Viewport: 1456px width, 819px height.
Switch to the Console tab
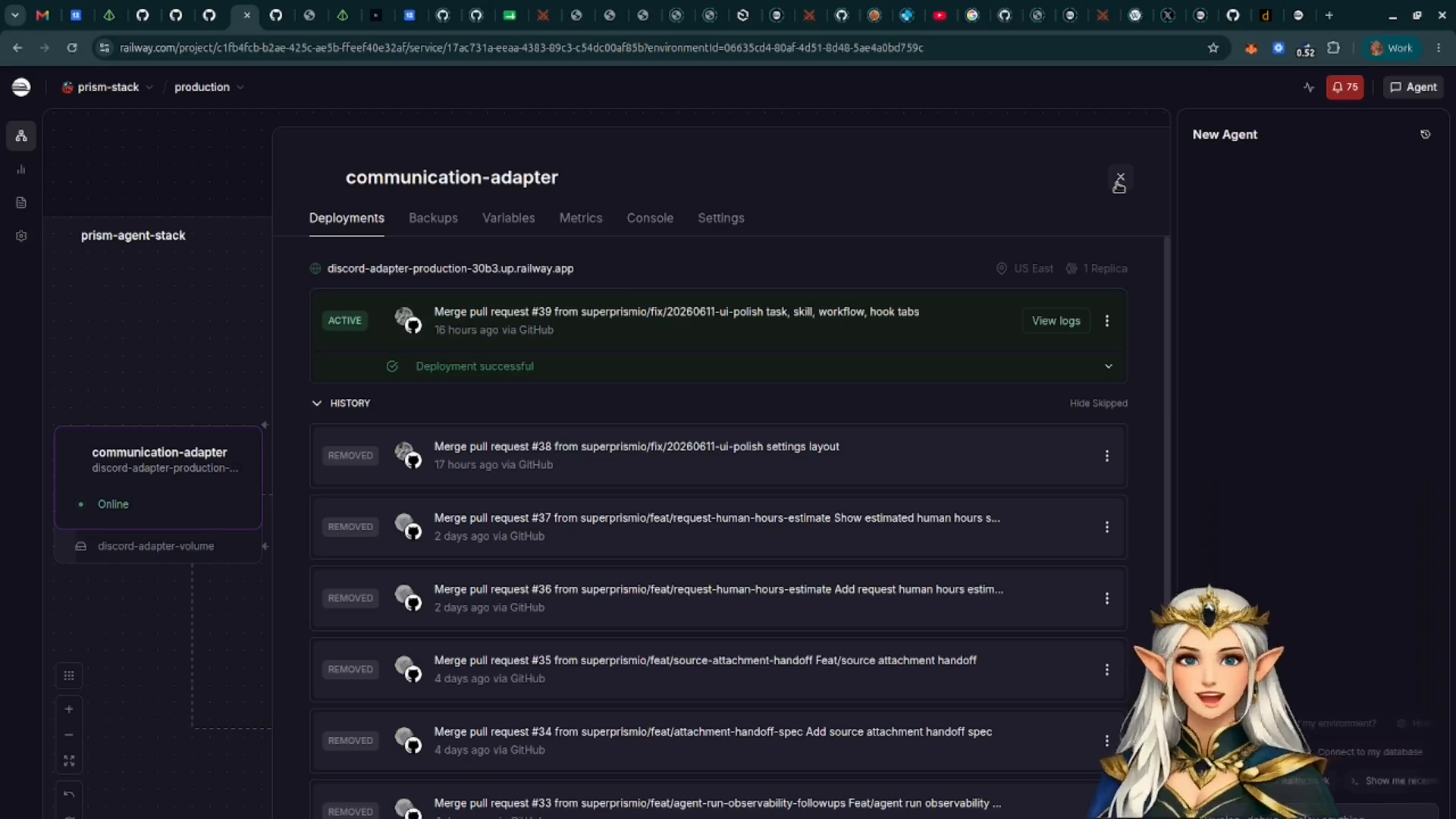[649, 218]
